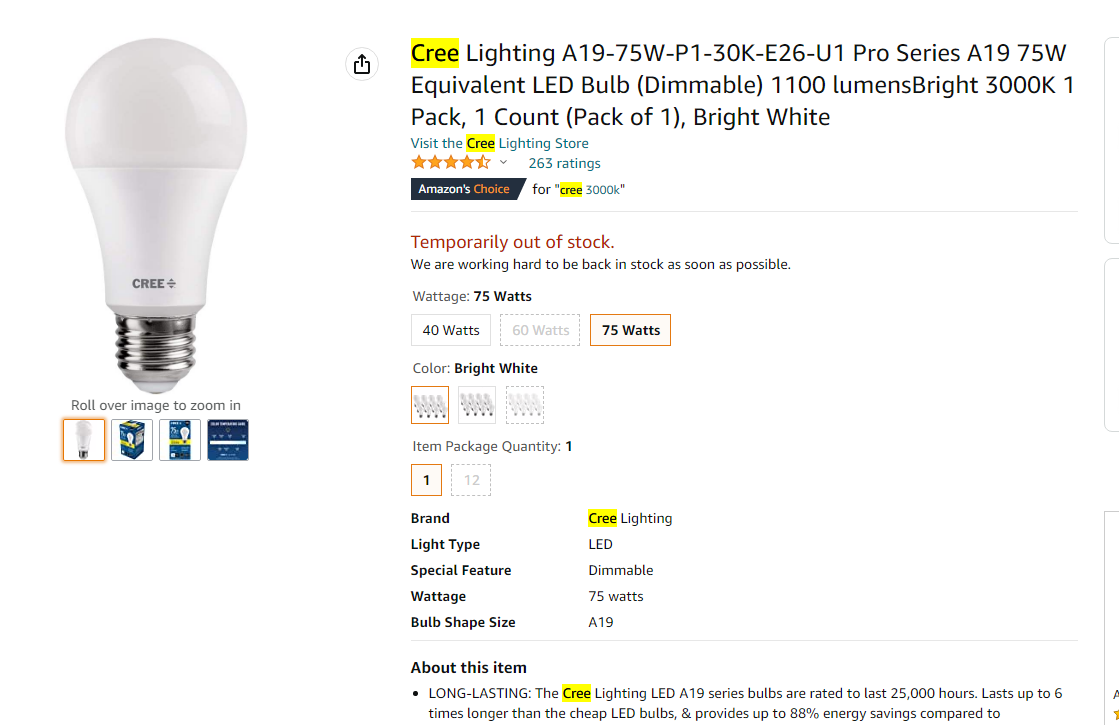The width and height of the screenshot is (1119, 725).
Task: Show the first bulb thumbnail image
Action: 84,440
